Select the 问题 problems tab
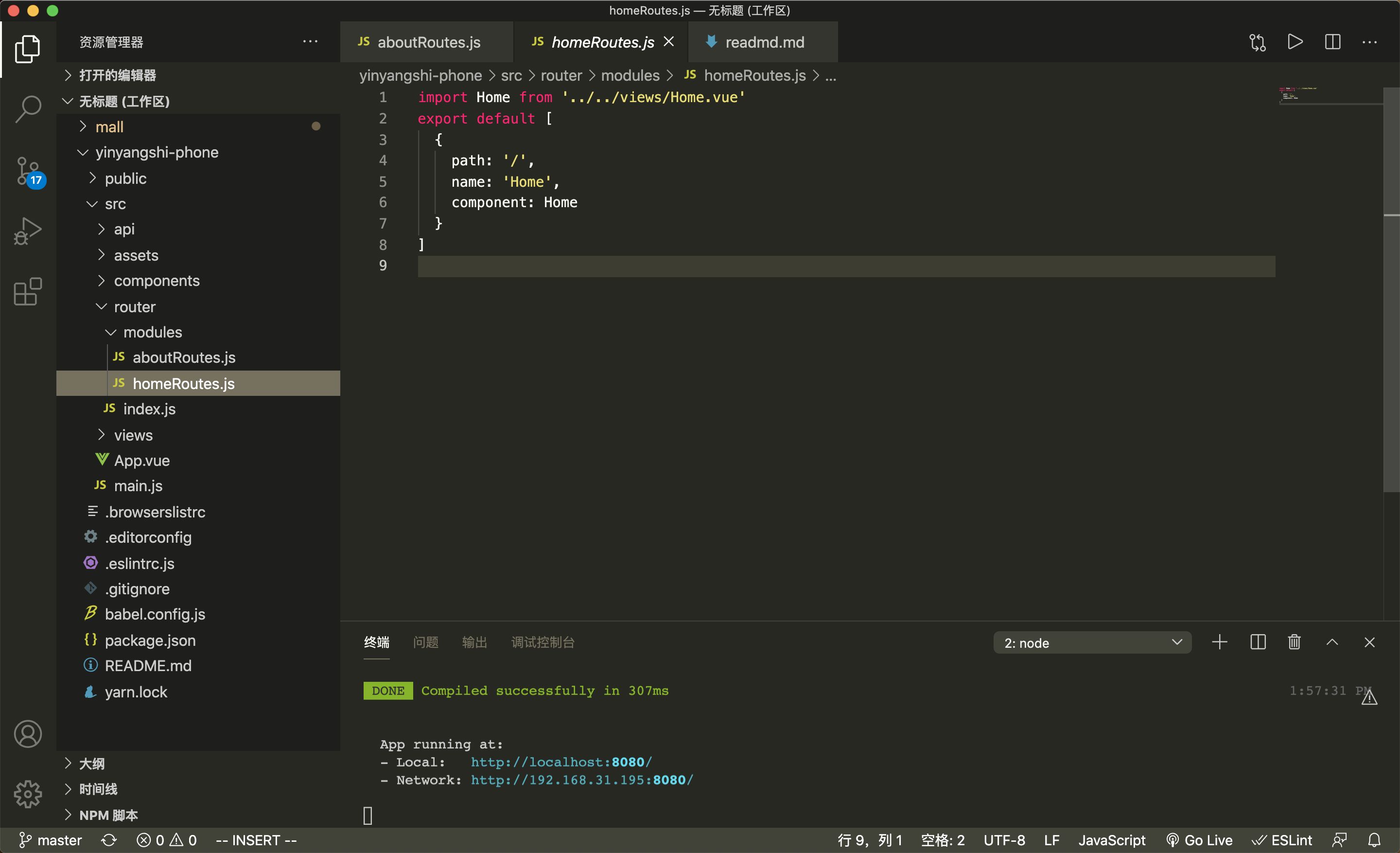1400x853 pixels. tap(425, 642)
